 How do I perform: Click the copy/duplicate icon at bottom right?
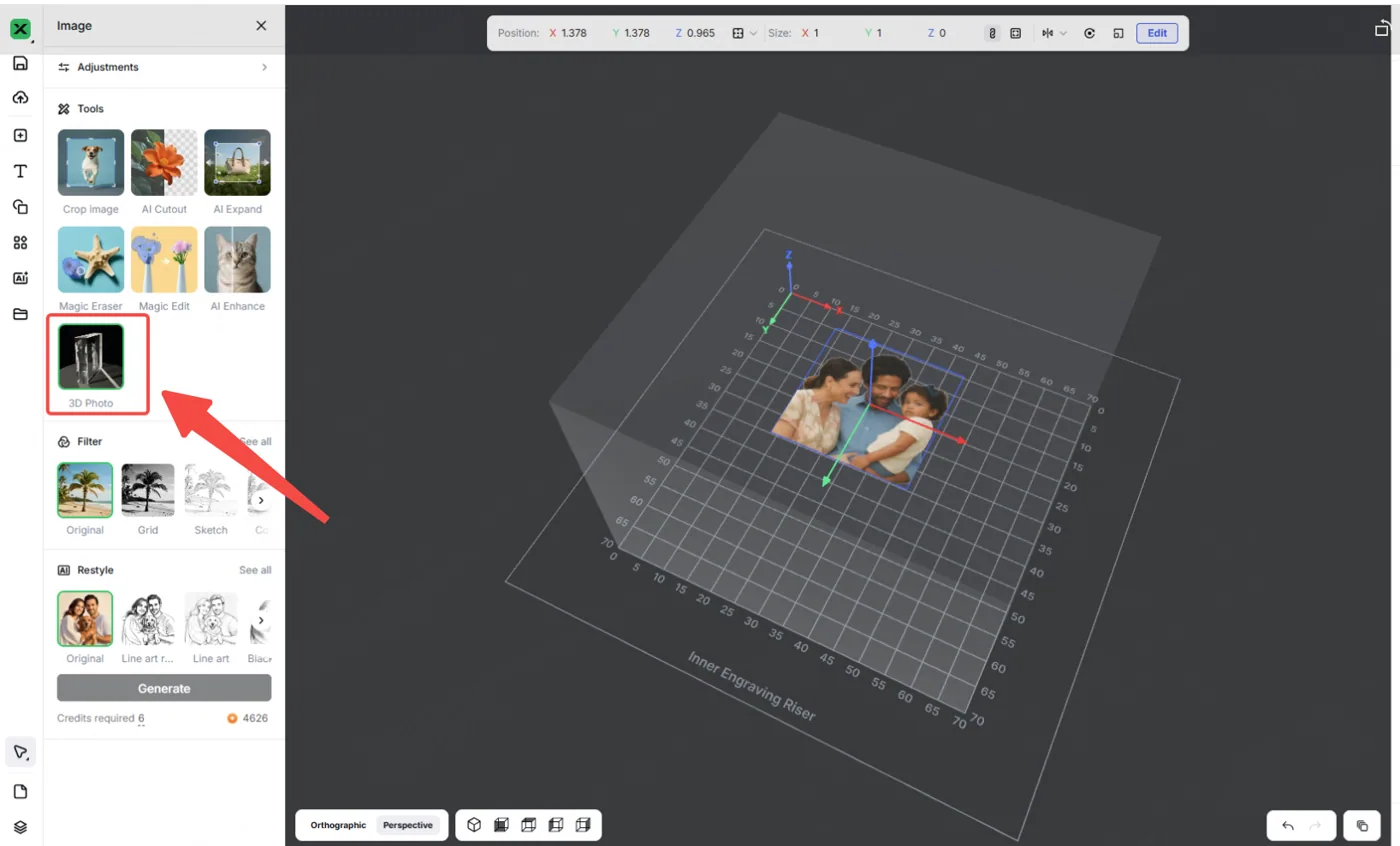[x=1362, y=826]
